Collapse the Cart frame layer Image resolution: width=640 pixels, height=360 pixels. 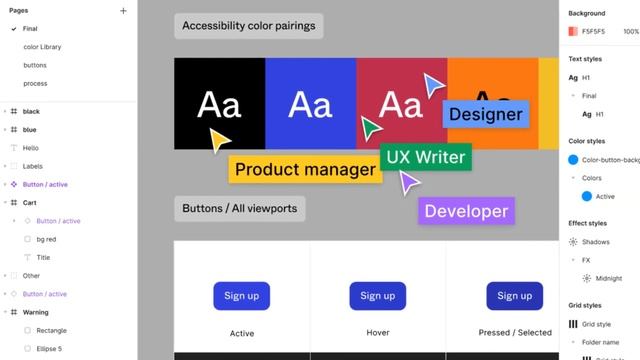(x=5, y=202)
